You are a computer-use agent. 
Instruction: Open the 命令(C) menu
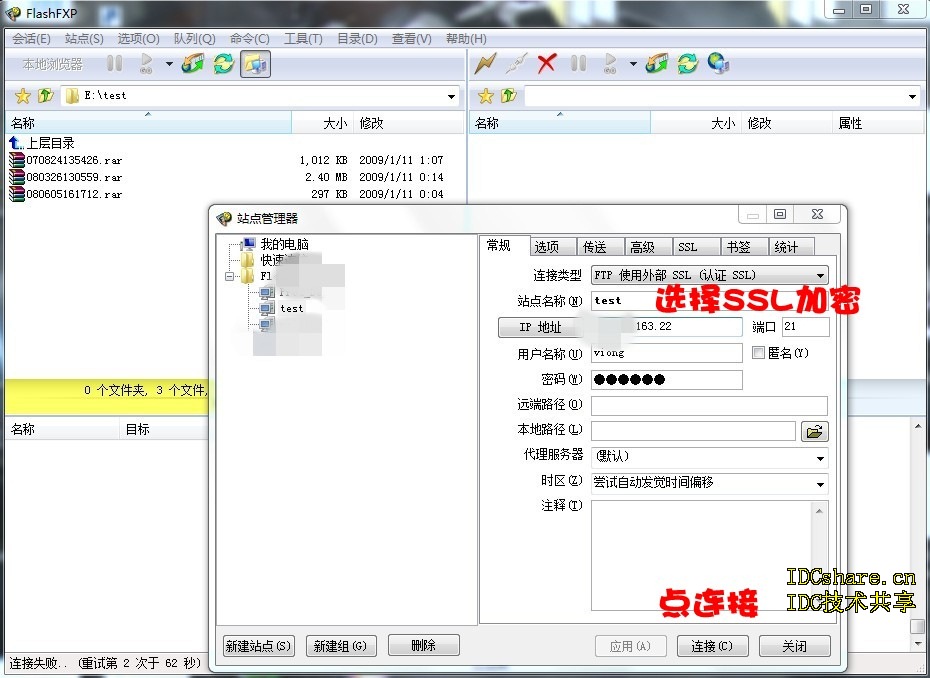coord(249,39)
